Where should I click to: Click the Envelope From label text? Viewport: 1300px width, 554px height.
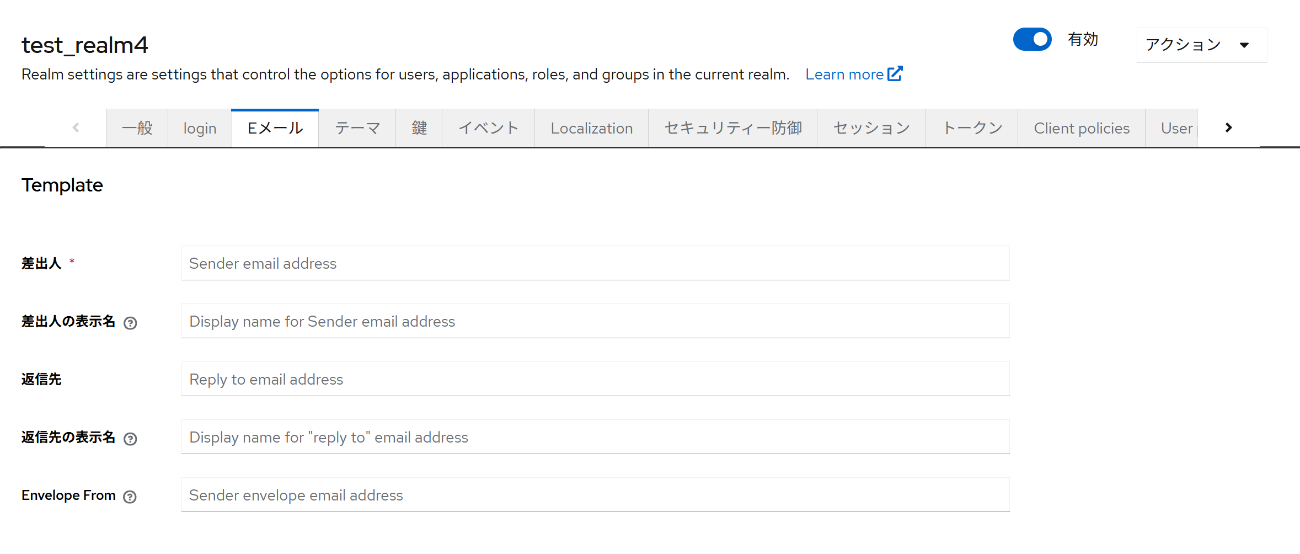[x=69, y=495]
